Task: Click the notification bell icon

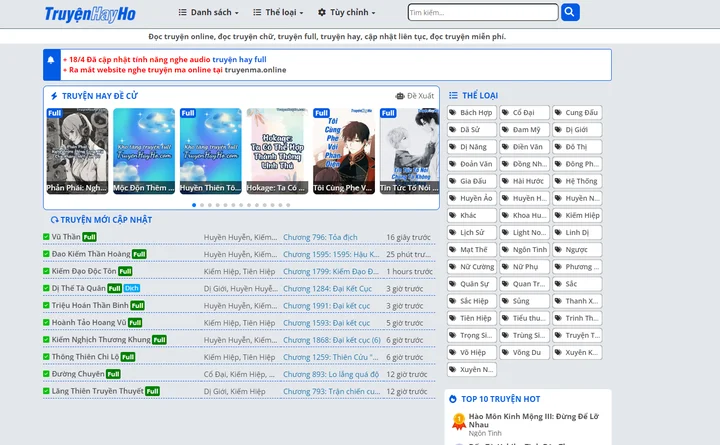Action: pyautogui.click(x=51, y=60)
